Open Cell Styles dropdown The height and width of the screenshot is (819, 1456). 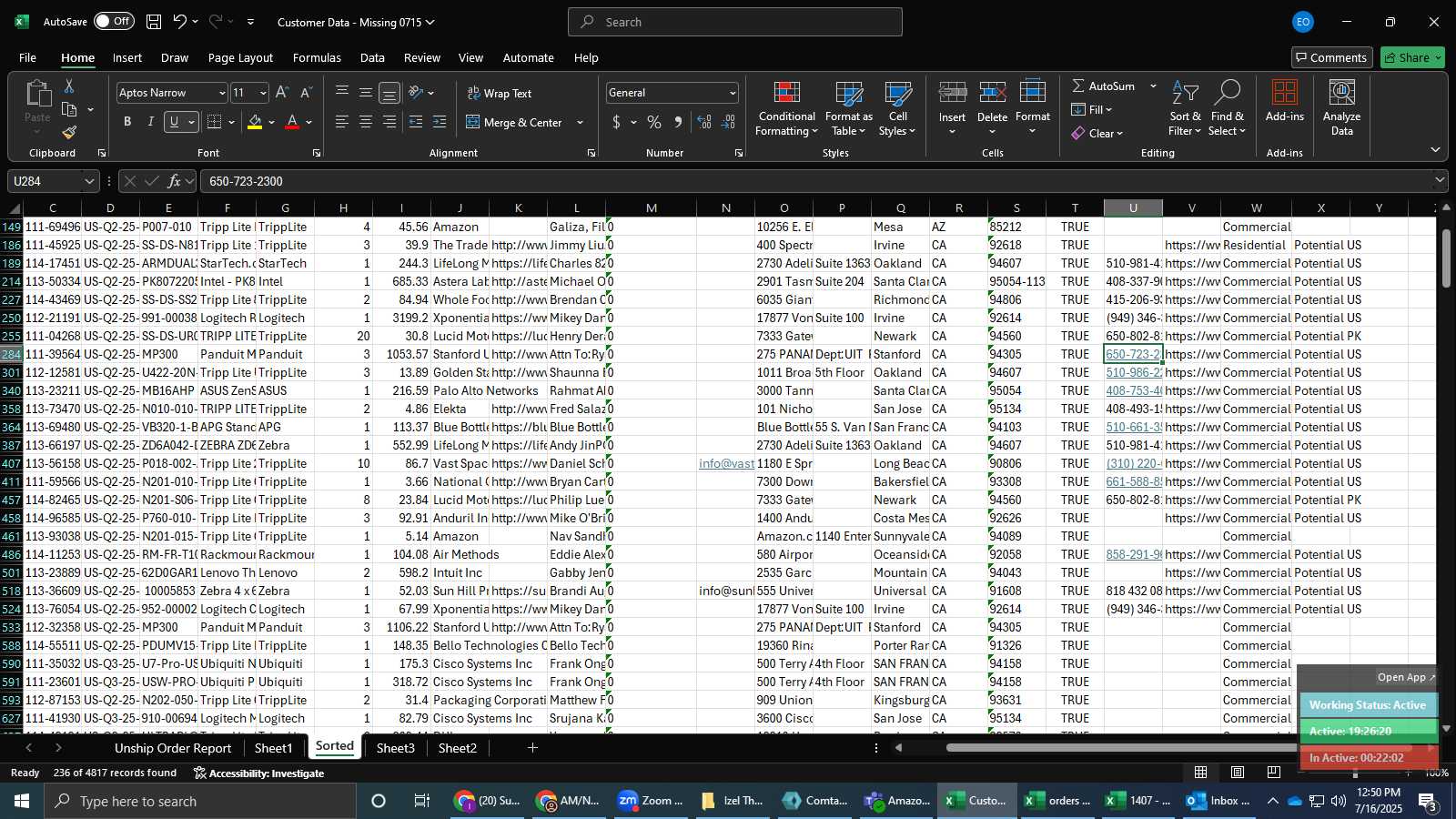(x=897, y=108)
